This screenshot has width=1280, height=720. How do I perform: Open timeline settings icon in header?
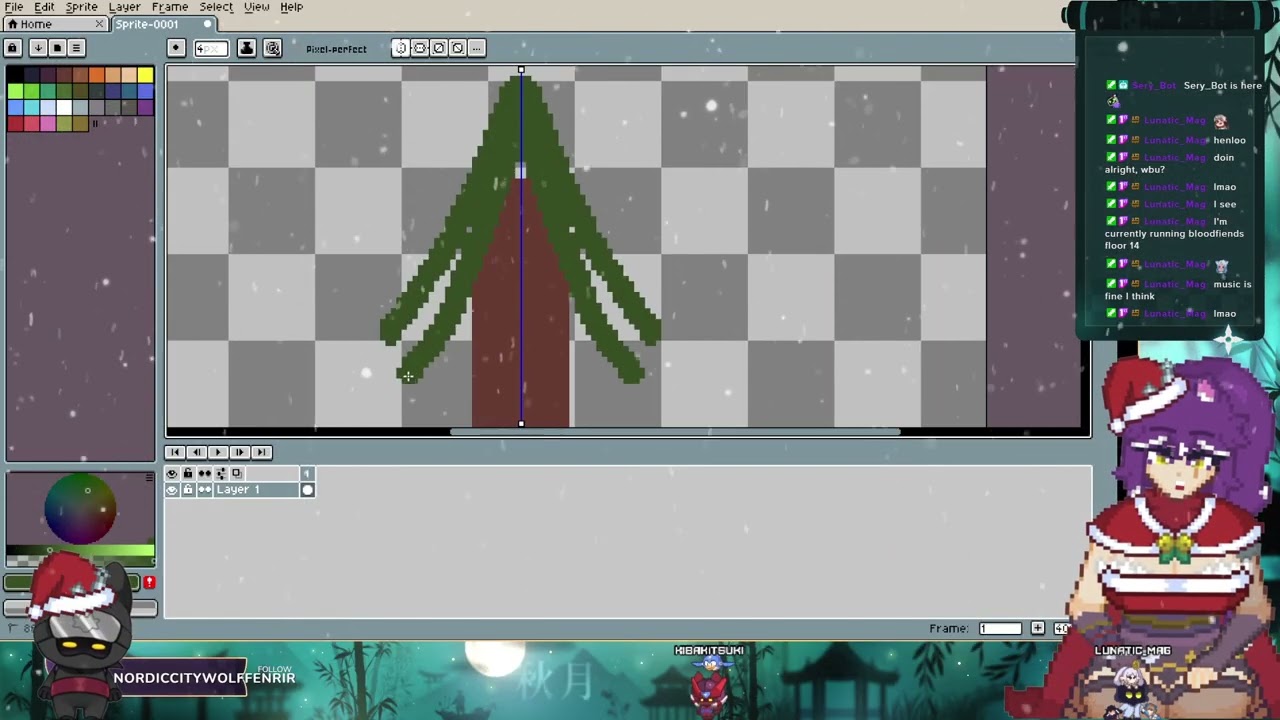click(220, 473)
